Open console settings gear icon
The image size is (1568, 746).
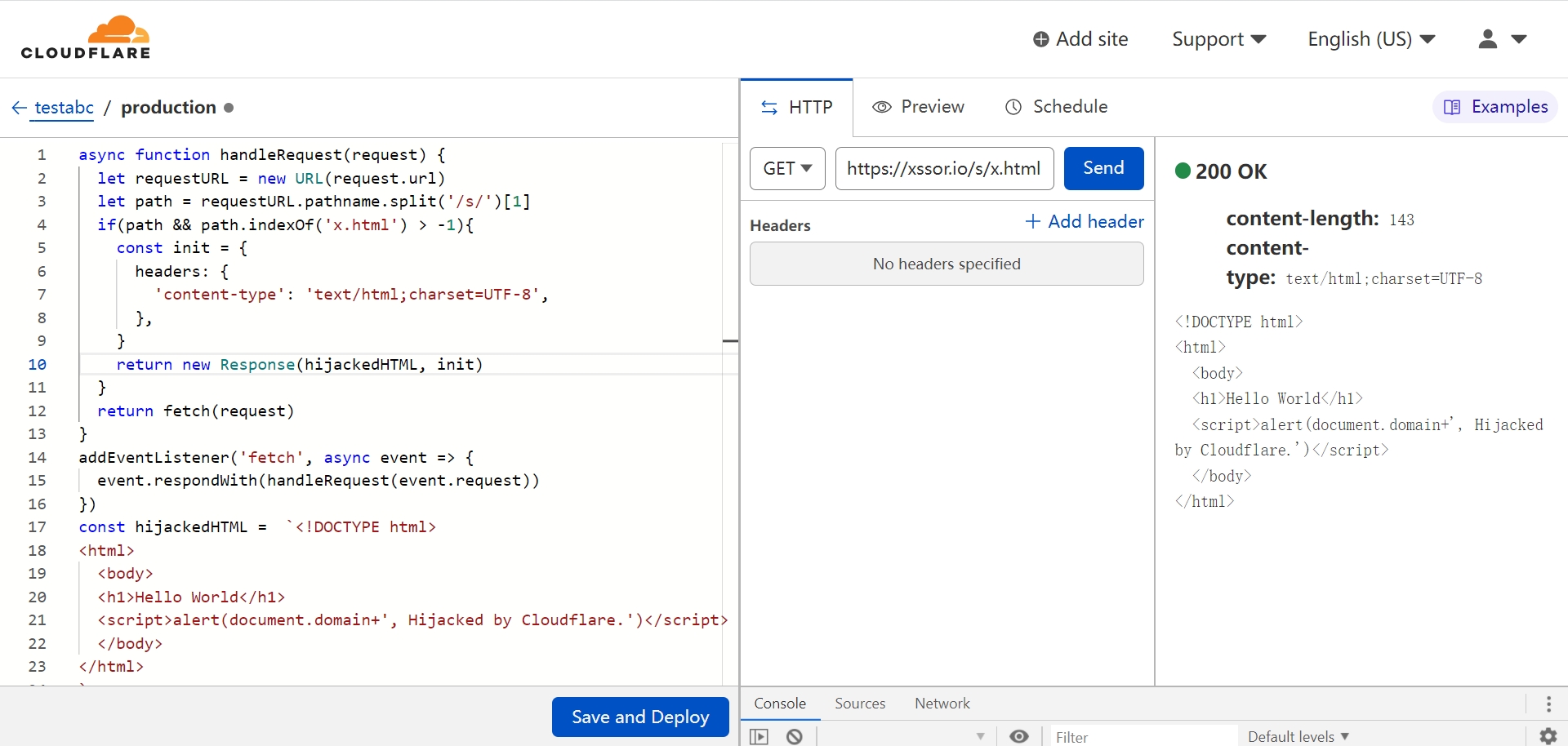(x=1548, y=736)
